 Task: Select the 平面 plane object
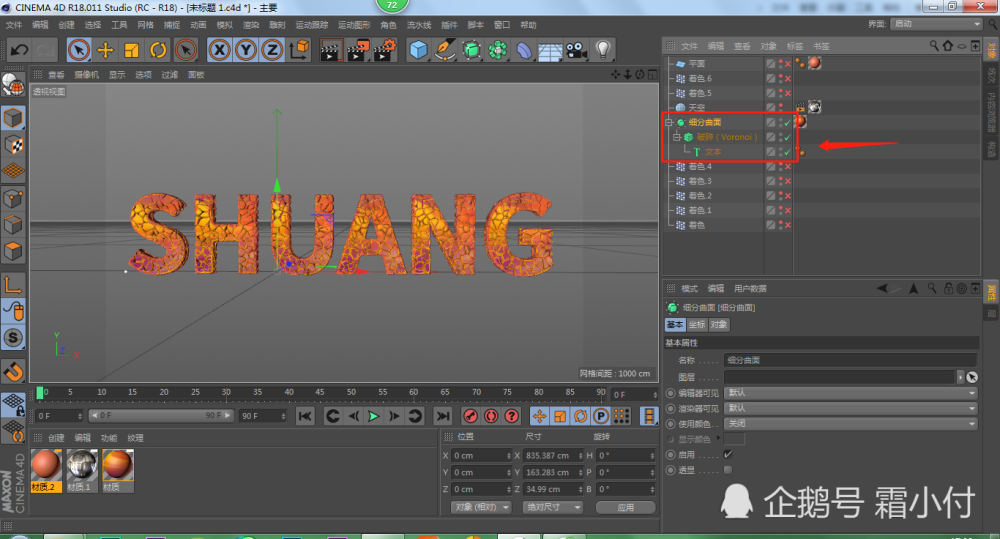tap(696, 64)
